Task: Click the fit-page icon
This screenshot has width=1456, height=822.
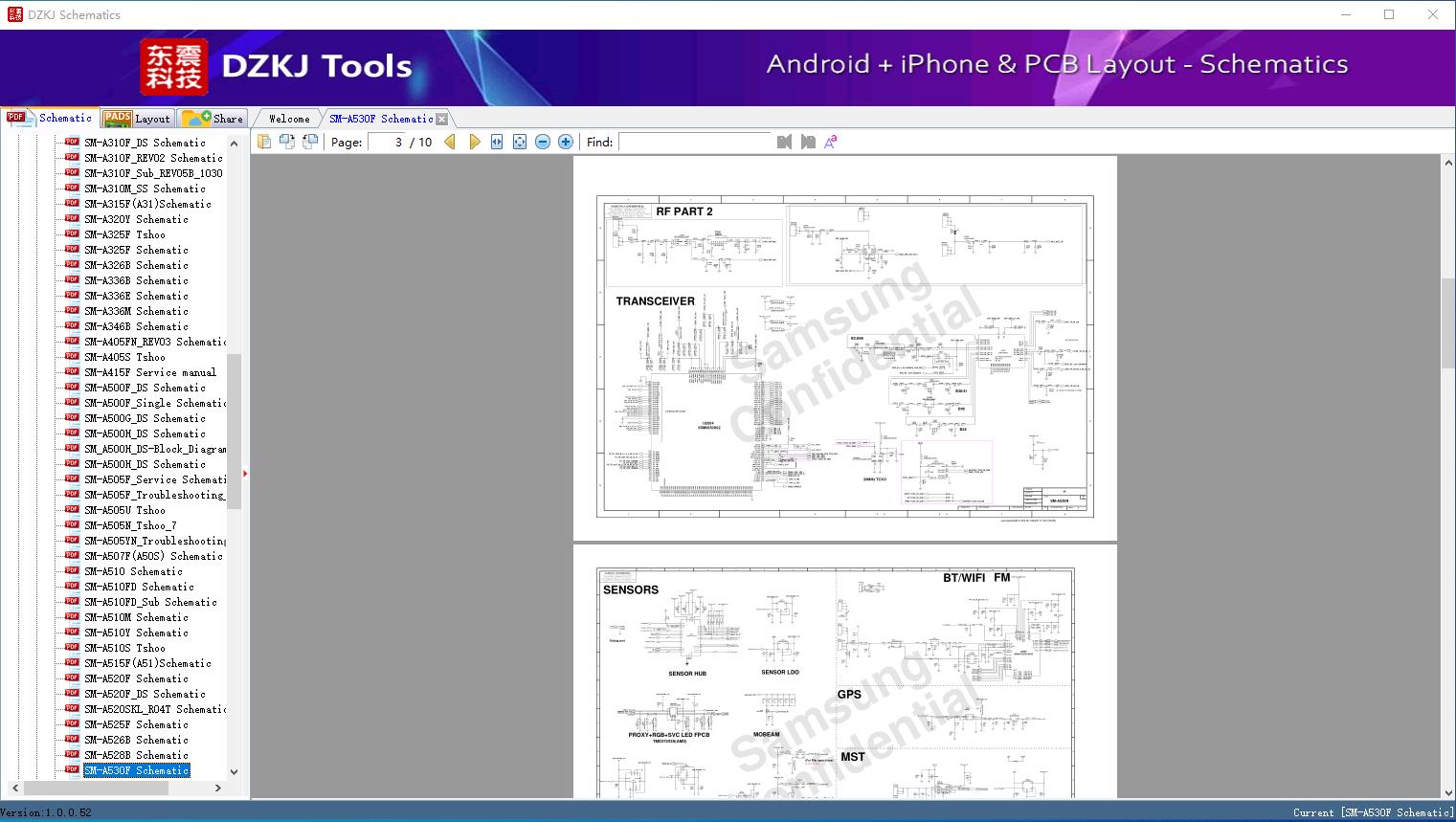Action: click(520, 142)
